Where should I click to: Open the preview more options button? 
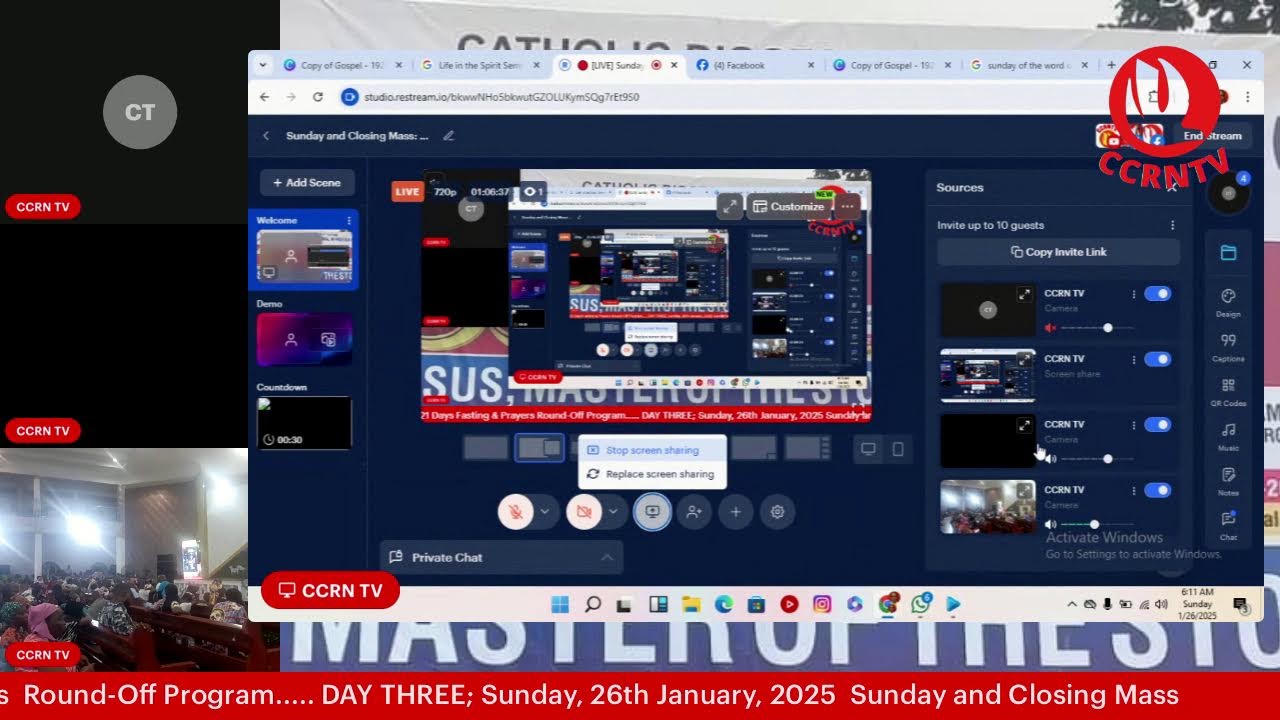tap(848, 206)
